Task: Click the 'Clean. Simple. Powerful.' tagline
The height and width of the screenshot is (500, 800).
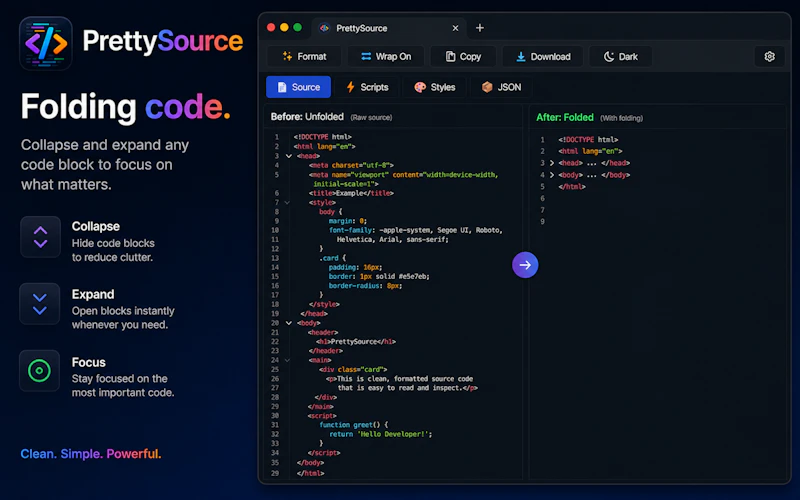Action: point(91,454)
